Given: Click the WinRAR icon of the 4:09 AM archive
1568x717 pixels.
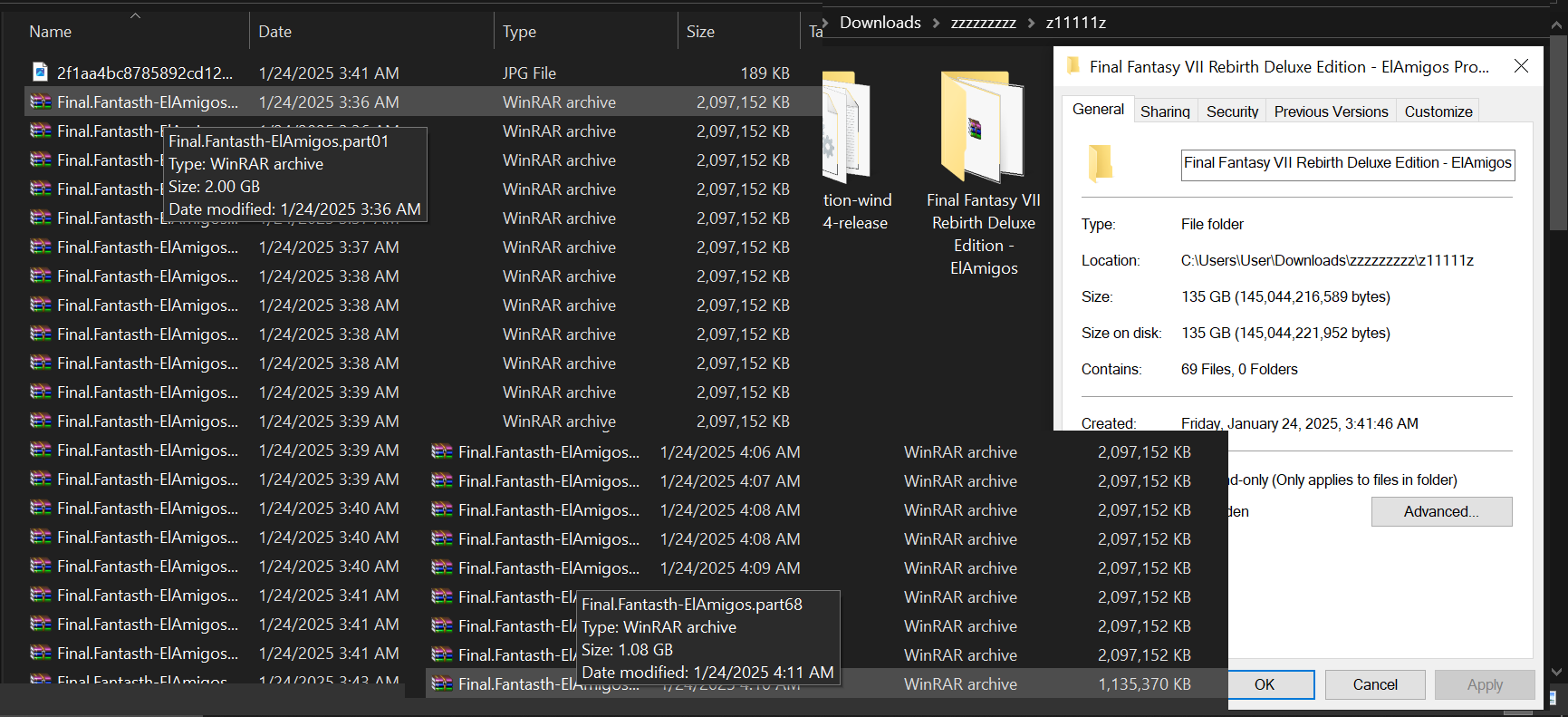Looking at the screenshot, I should pyautogui.click(x=442, y=567).
